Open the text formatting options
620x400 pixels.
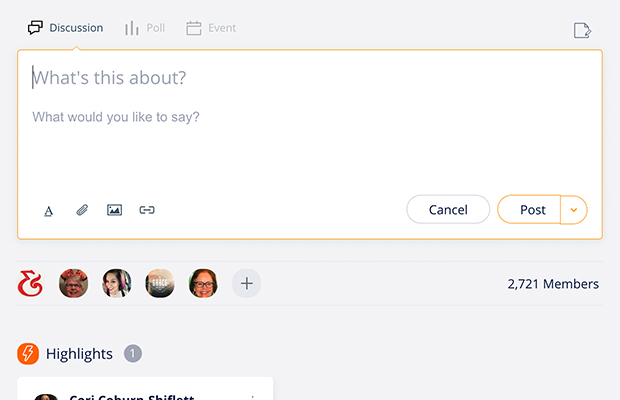[x=48, y=210]
